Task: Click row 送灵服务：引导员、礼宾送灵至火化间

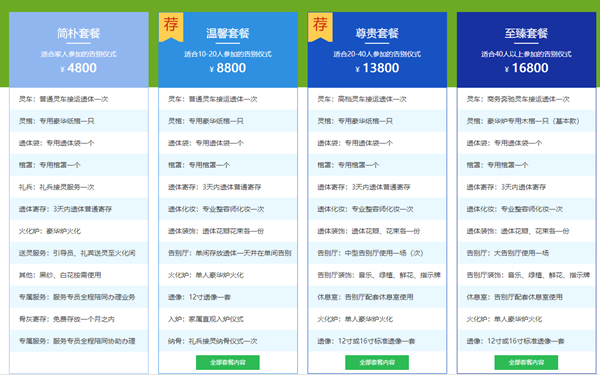Action: coord(79,253)
